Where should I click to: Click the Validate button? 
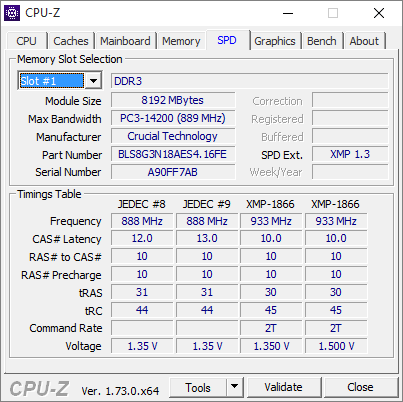(x=283, y=387)
